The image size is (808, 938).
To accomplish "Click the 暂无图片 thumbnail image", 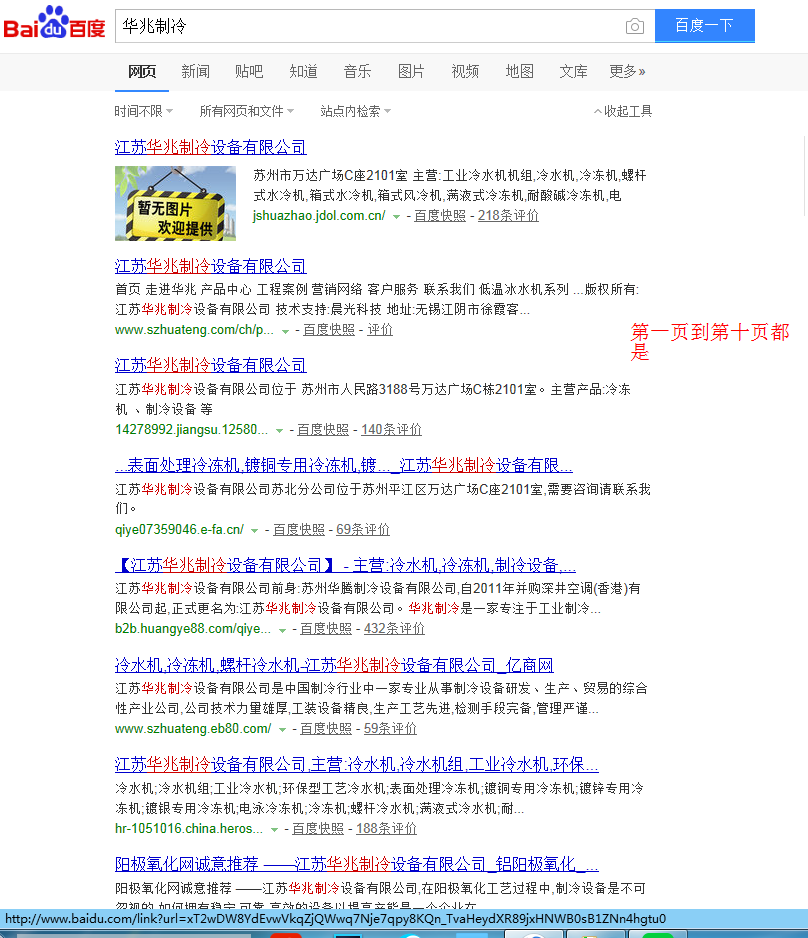I will click(x=175, y=203).
